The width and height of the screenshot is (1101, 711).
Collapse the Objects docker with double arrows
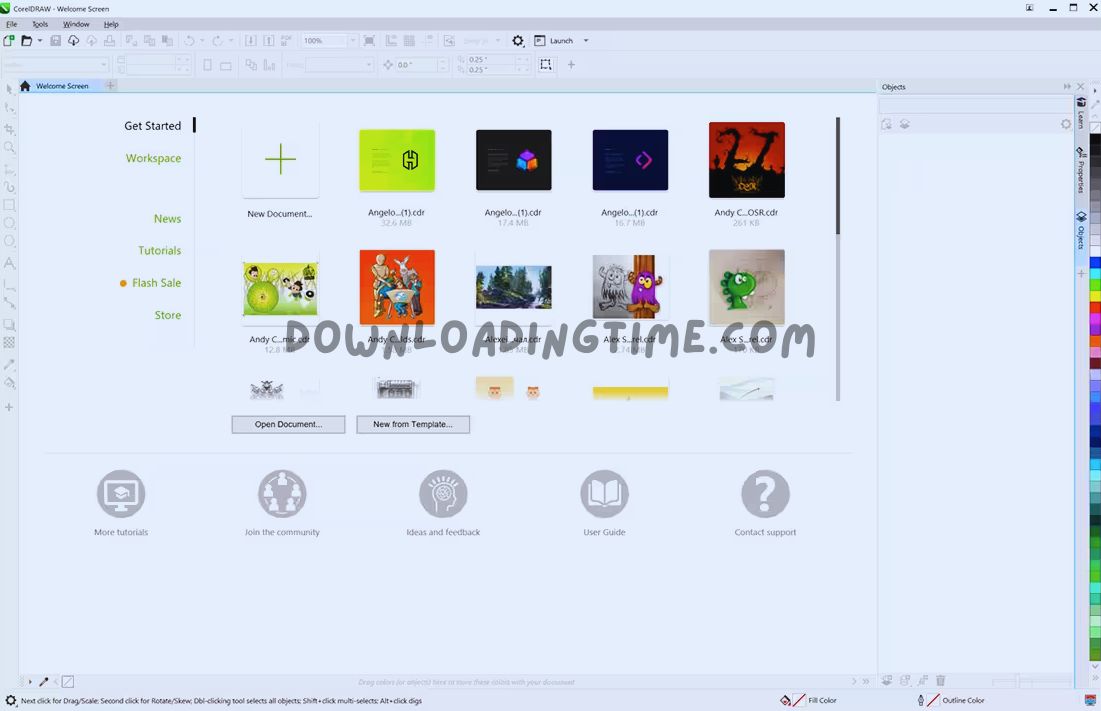(x=1066, y=87)
